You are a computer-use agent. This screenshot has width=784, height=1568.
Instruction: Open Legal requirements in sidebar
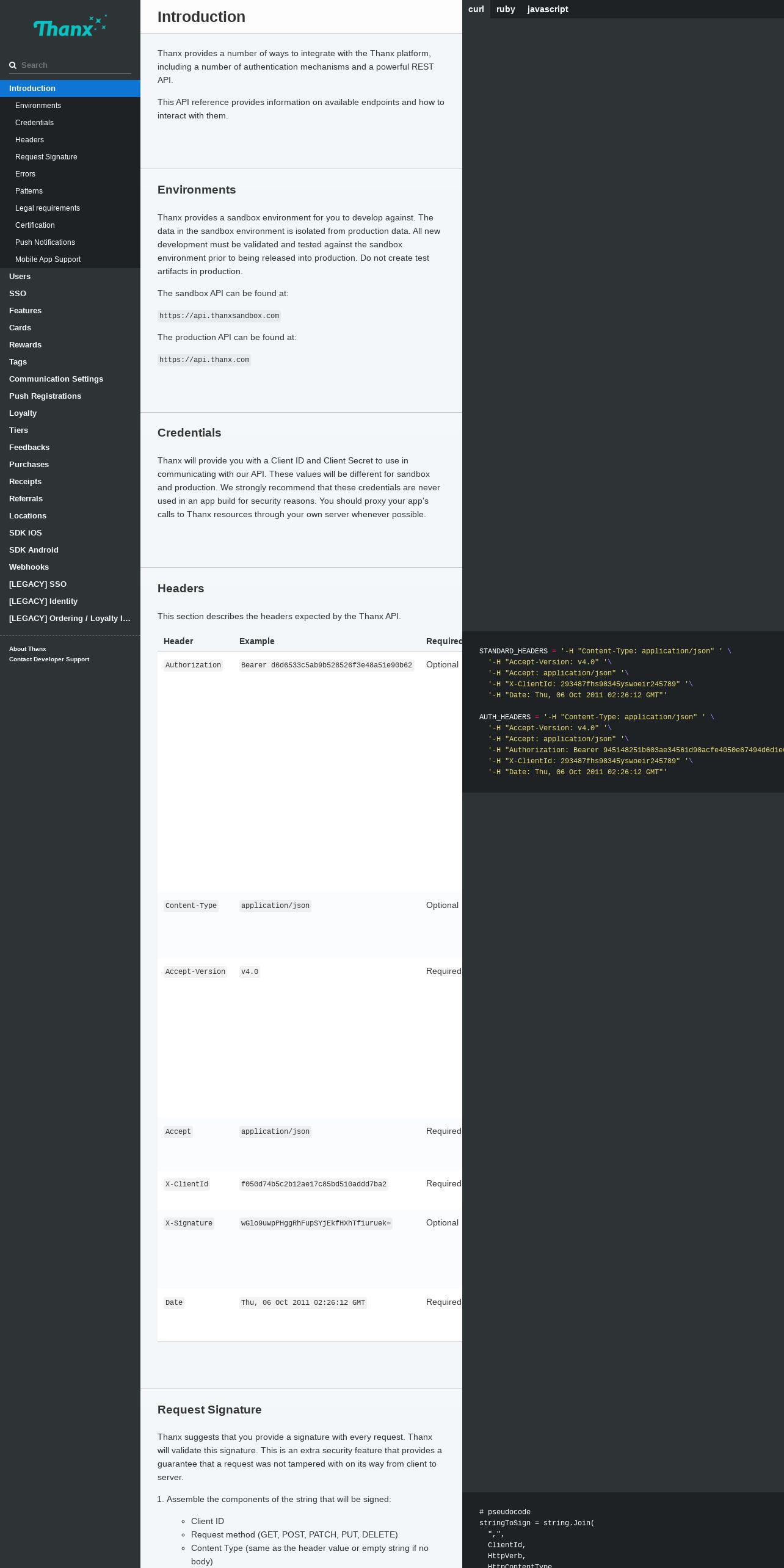point(70,208)
